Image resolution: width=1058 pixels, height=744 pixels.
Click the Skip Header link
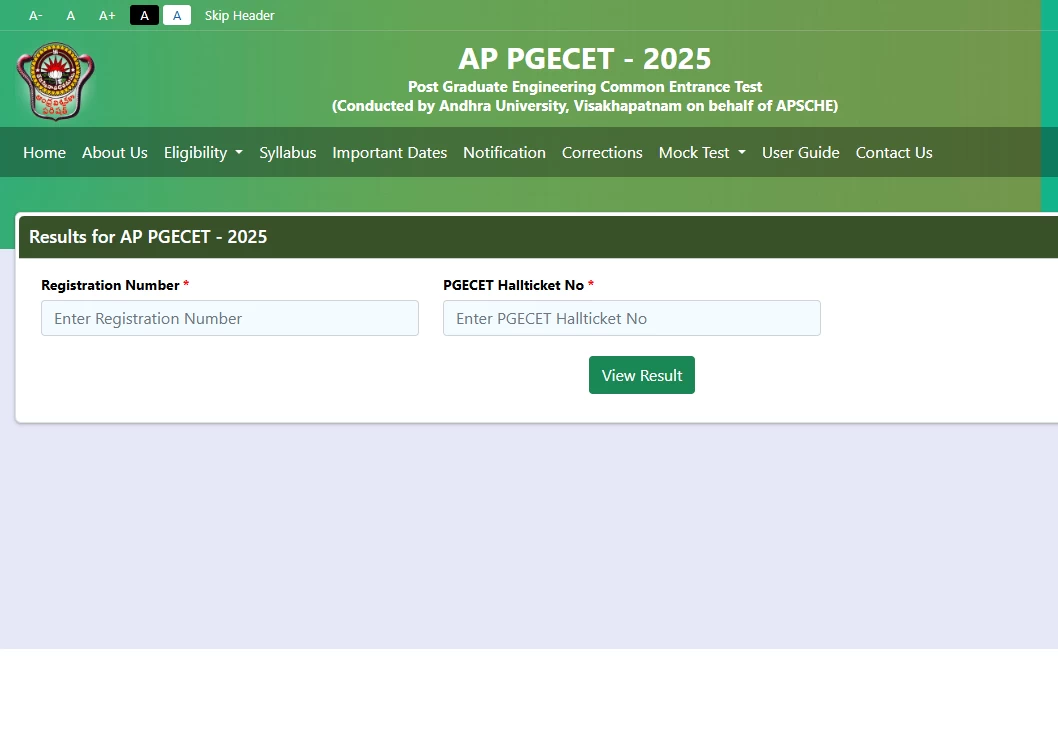tap(239, 15)
